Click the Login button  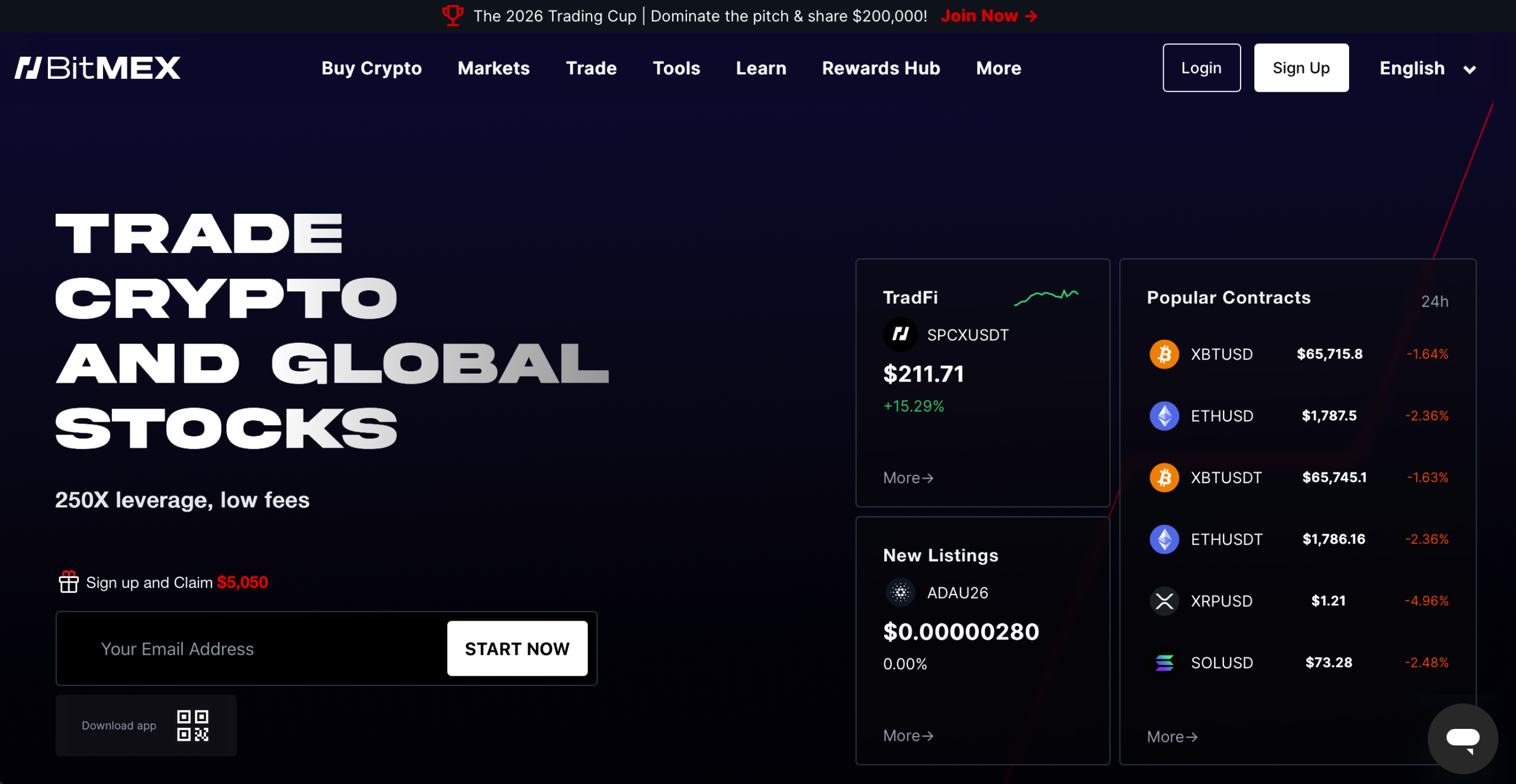coord(1202,68)
